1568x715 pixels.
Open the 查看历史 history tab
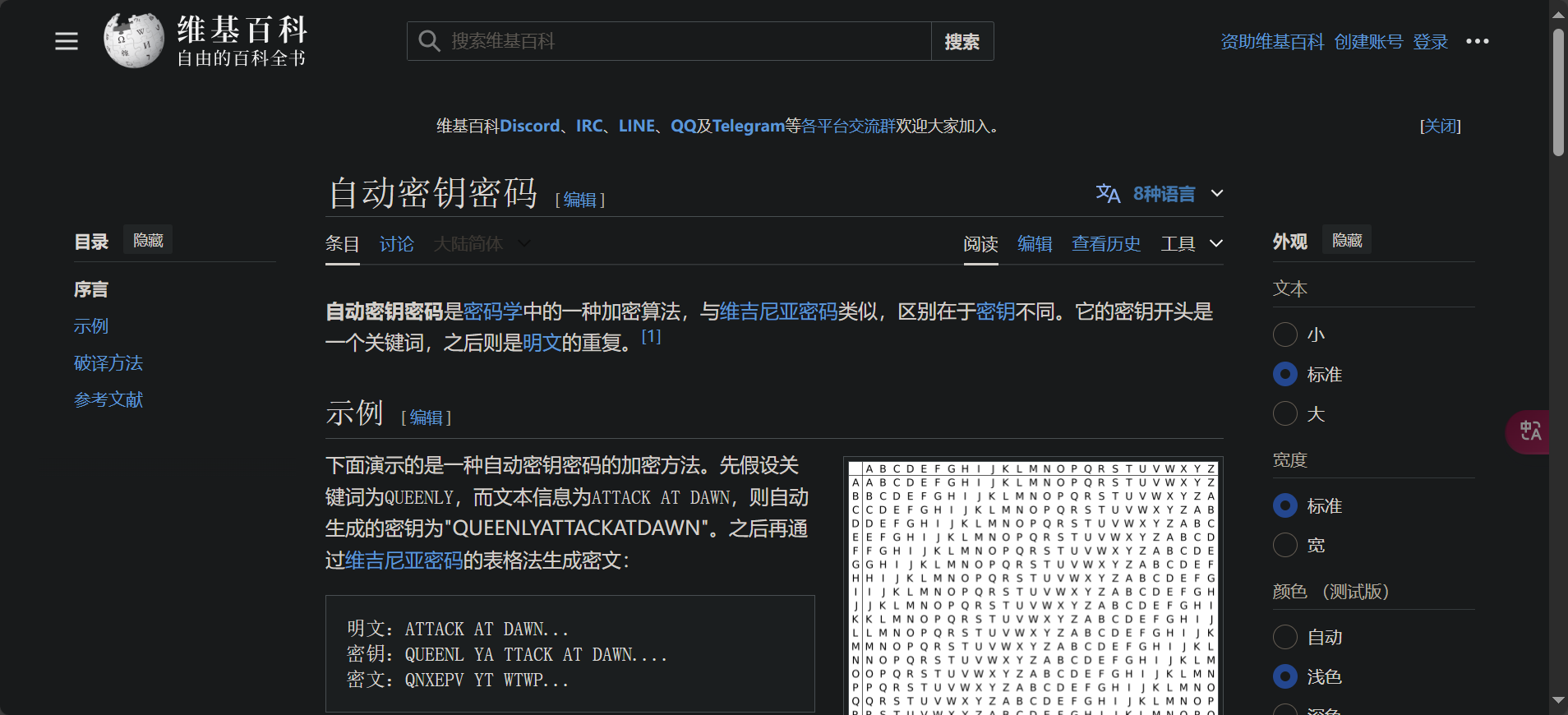(1105, 244)
